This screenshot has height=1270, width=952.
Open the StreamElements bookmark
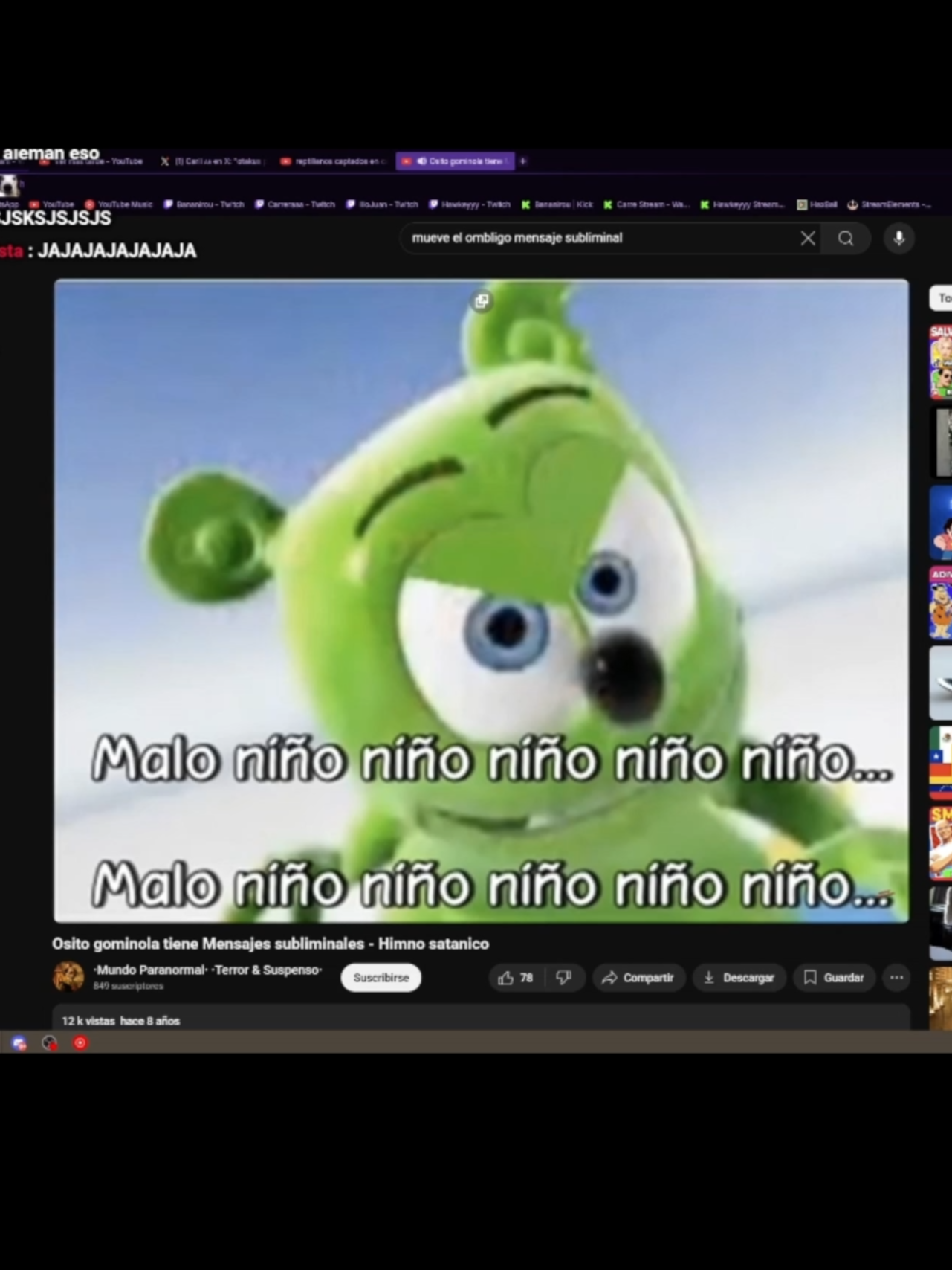[x=890, y=204]
